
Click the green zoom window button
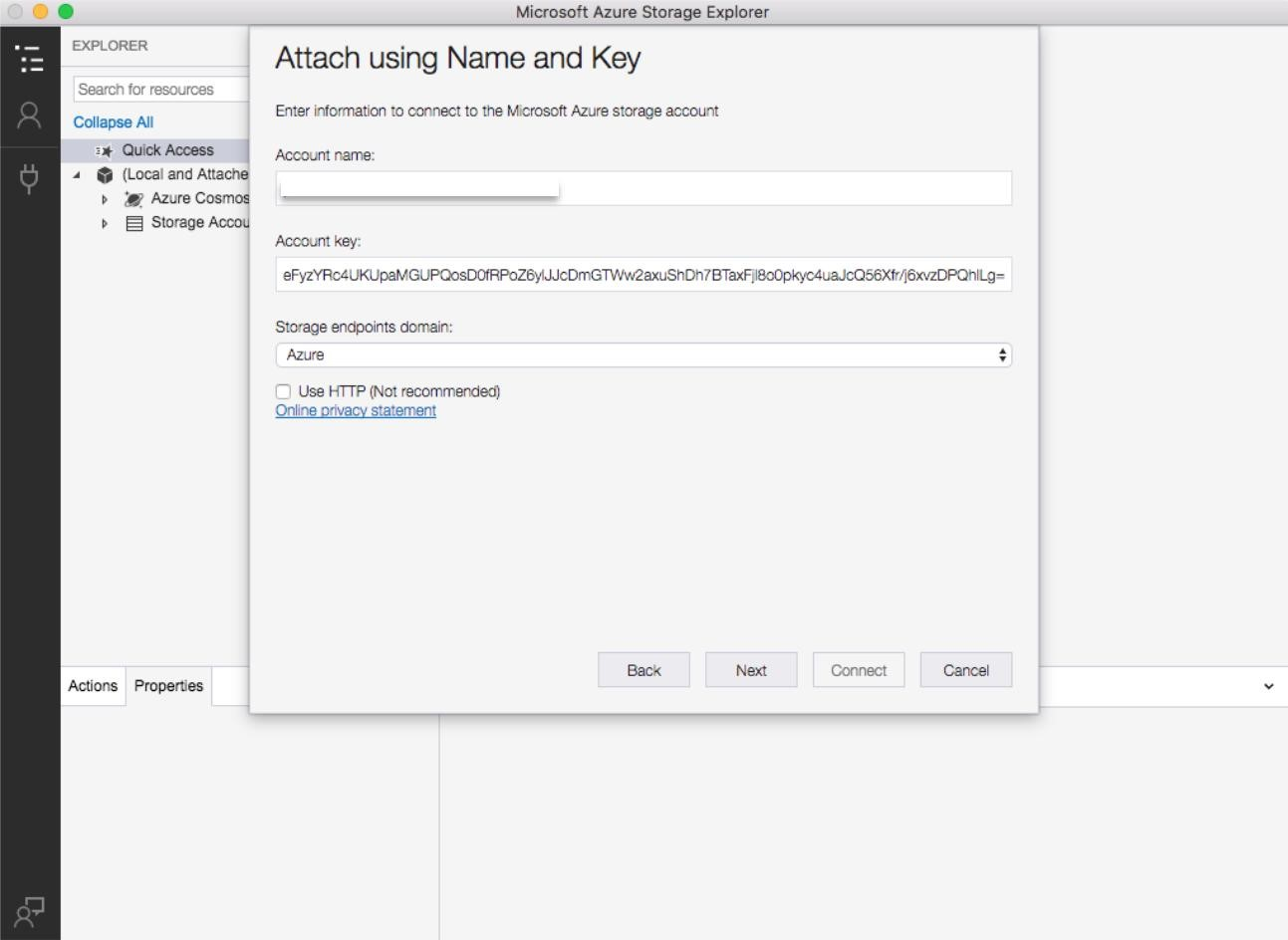coord(66,12)
